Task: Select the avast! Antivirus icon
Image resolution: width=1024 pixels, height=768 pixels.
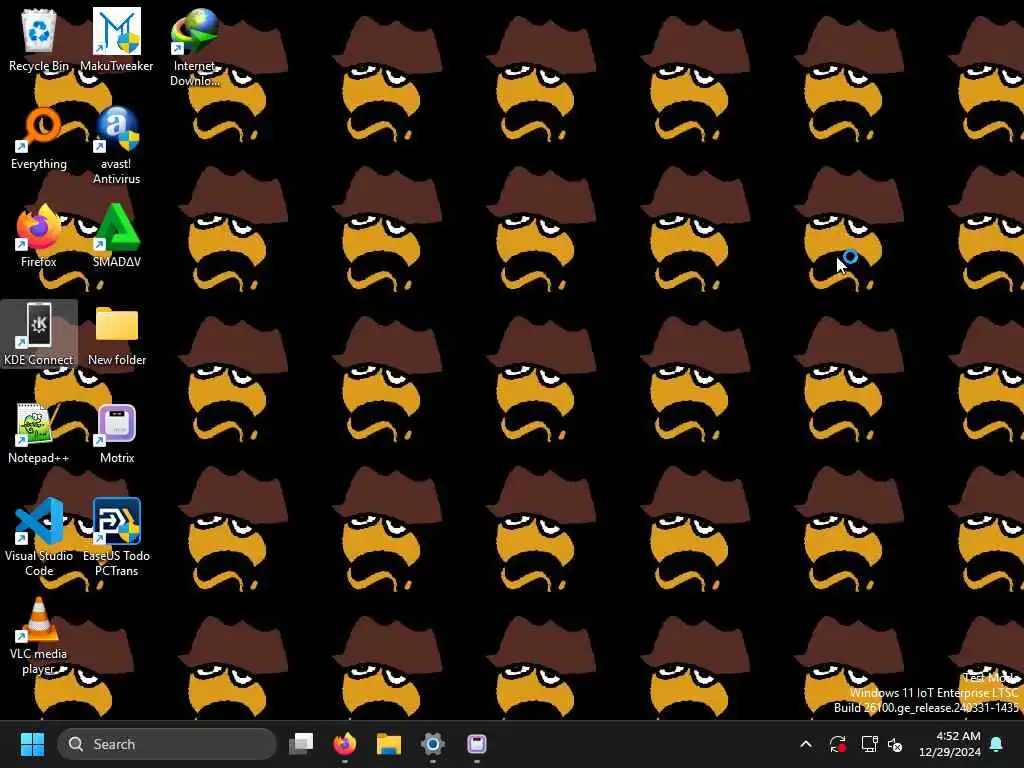Action: pos(116,146)
